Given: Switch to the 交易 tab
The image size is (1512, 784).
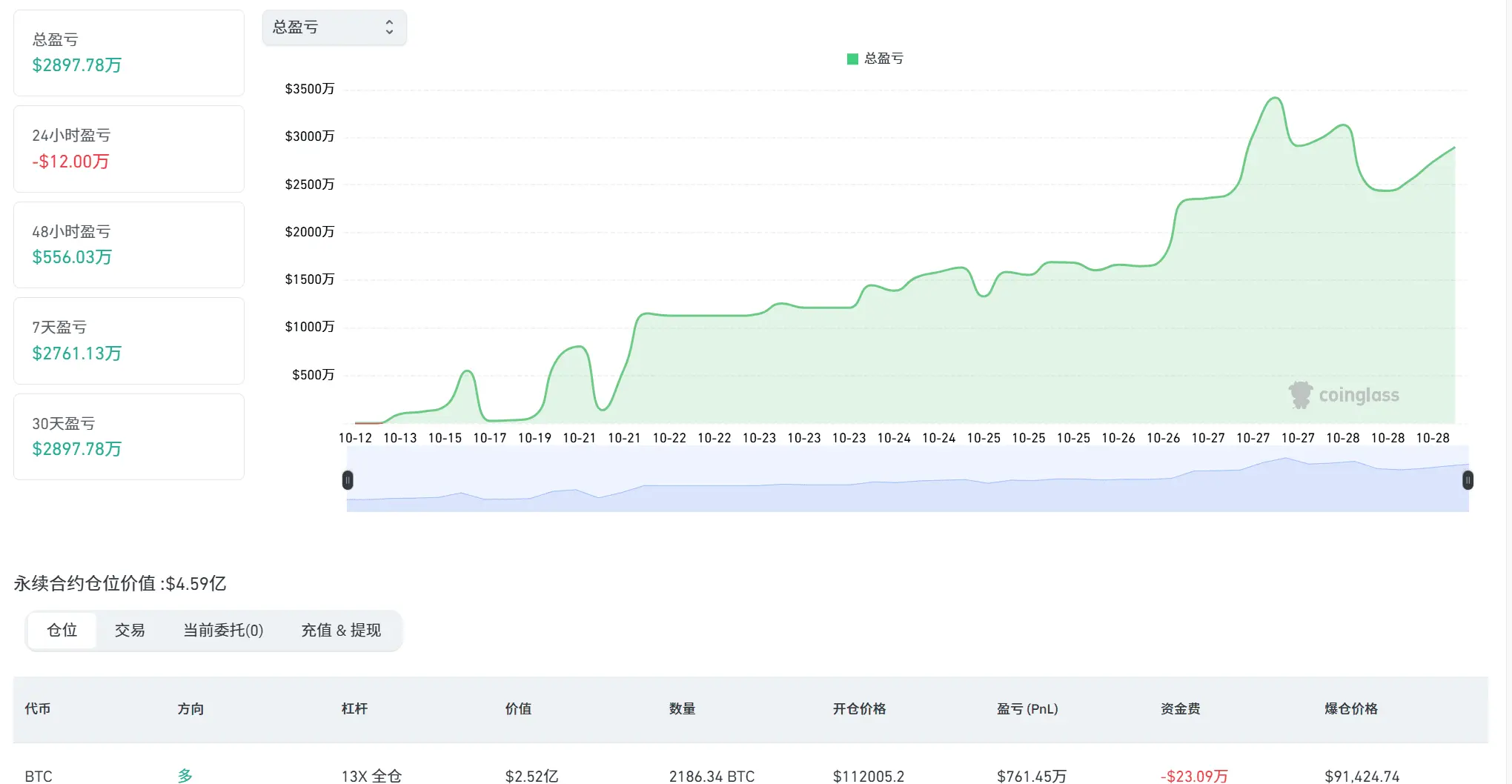Looking at the screenshot, I should (x=130, y=631).
